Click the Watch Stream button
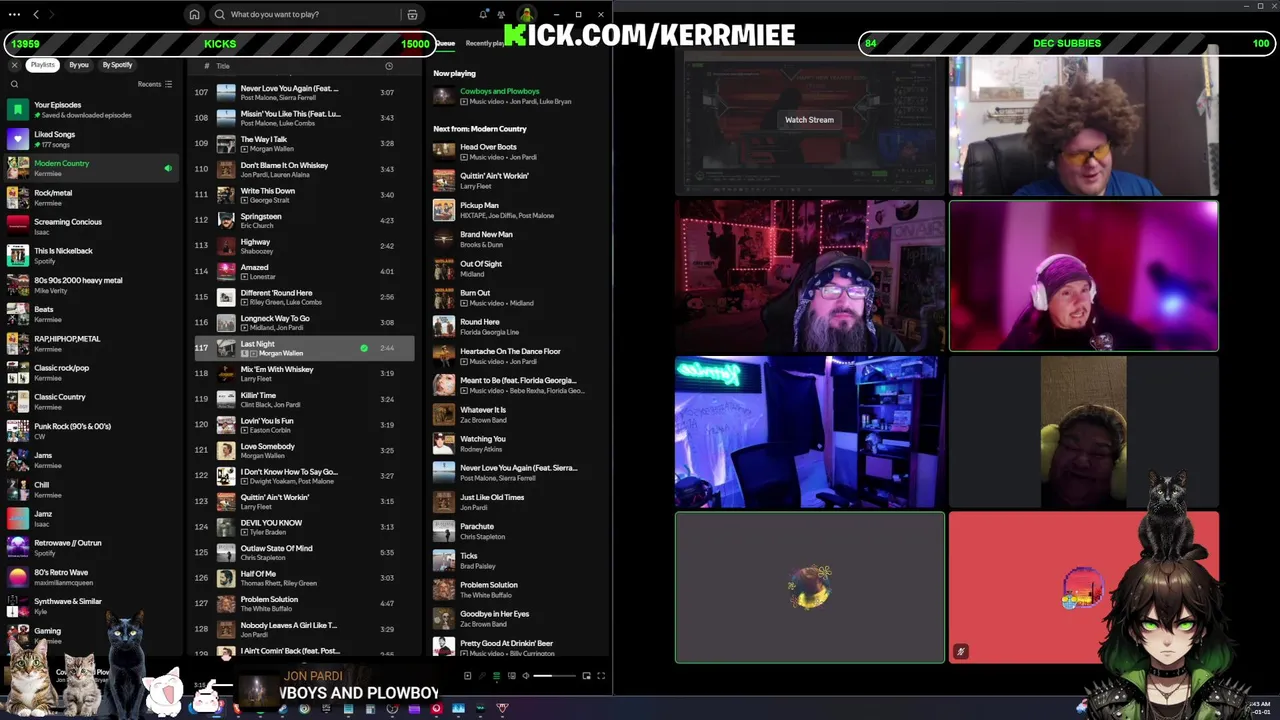 [x=809, y=120]
